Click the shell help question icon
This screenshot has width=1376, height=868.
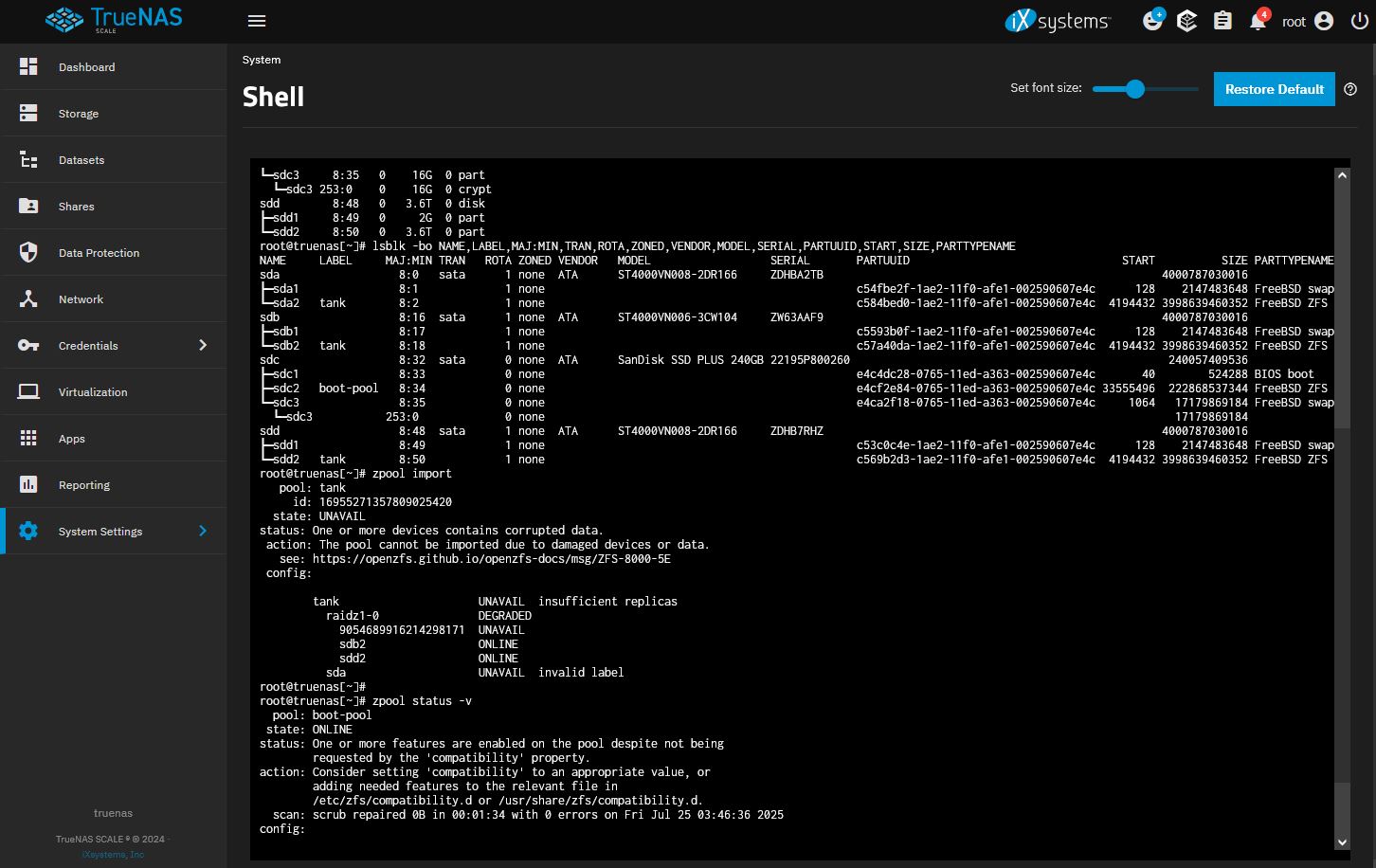[x=1350, y=89]
